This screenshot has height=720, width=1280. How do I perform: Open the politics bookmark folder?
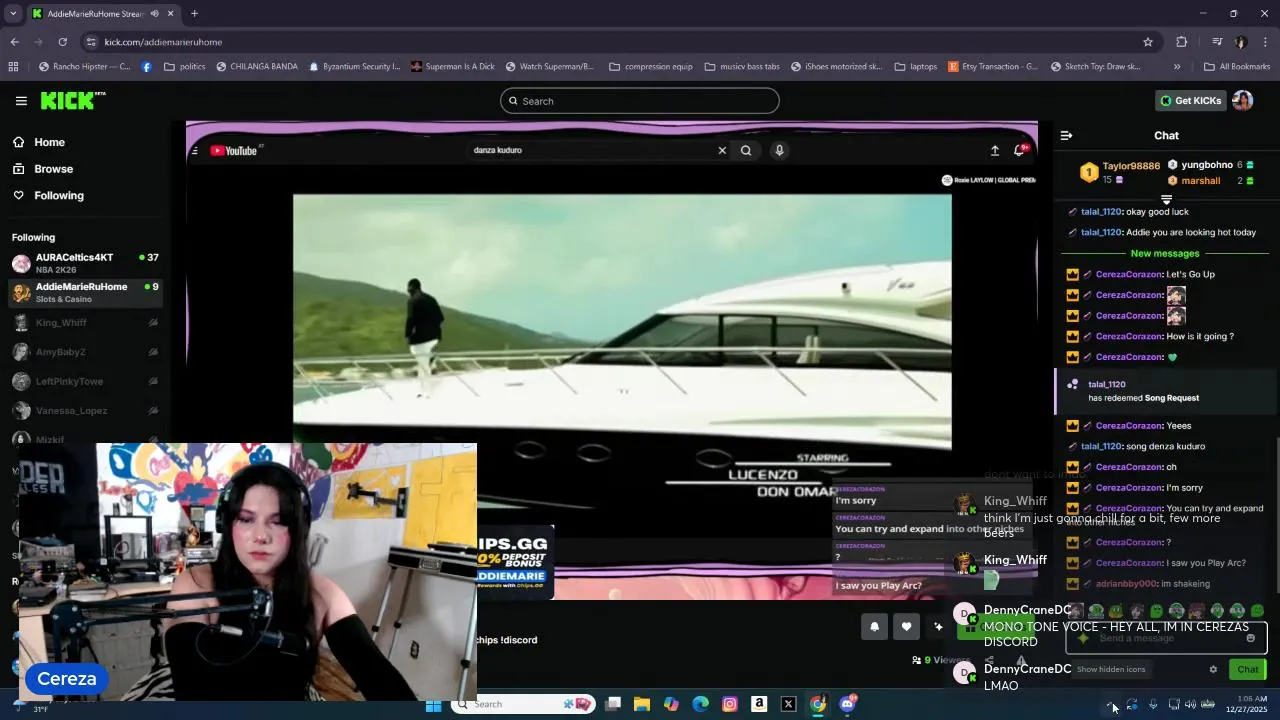coord(184,67)
